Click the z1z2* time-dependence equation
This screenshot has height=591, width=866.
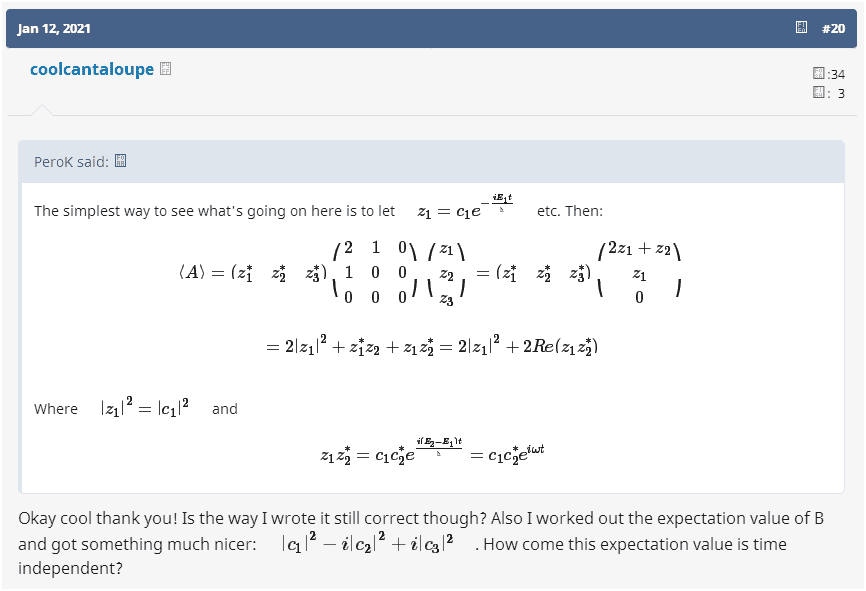432,455
